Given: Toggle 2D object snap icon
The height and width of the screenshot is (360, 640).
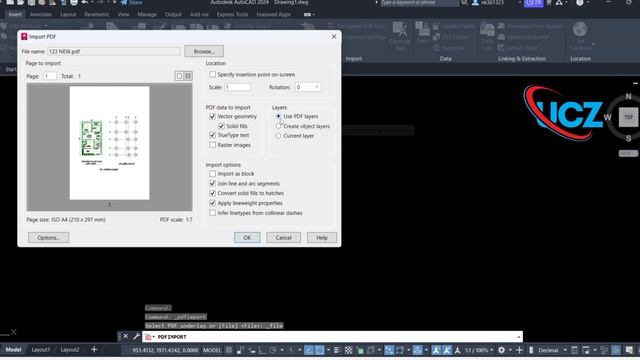Looking at the screenshot, I should [320, 350].
